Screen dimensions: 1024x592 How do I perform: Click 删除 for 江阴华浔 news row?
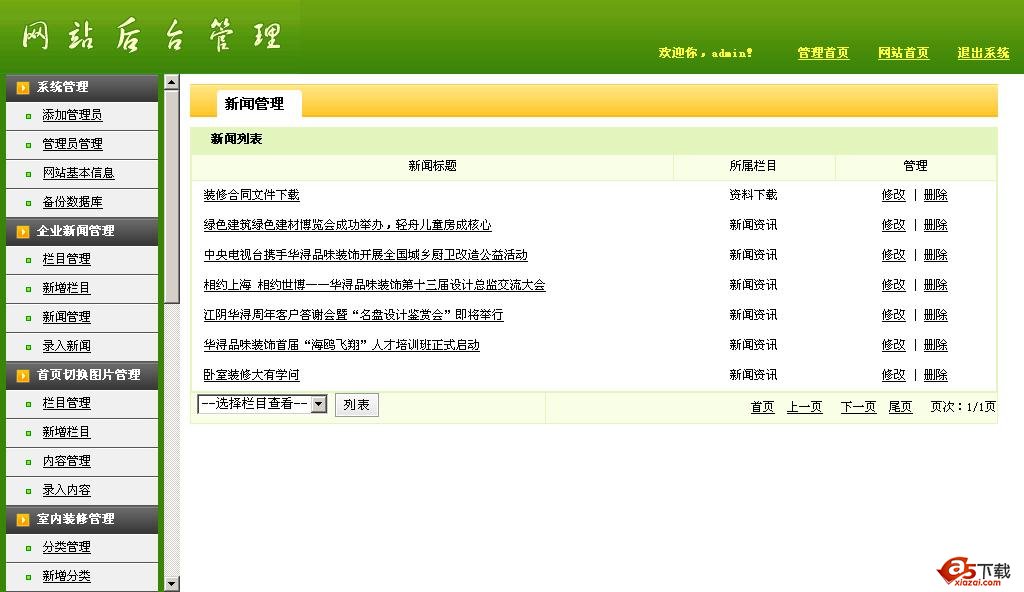click(x=935, y=315)
